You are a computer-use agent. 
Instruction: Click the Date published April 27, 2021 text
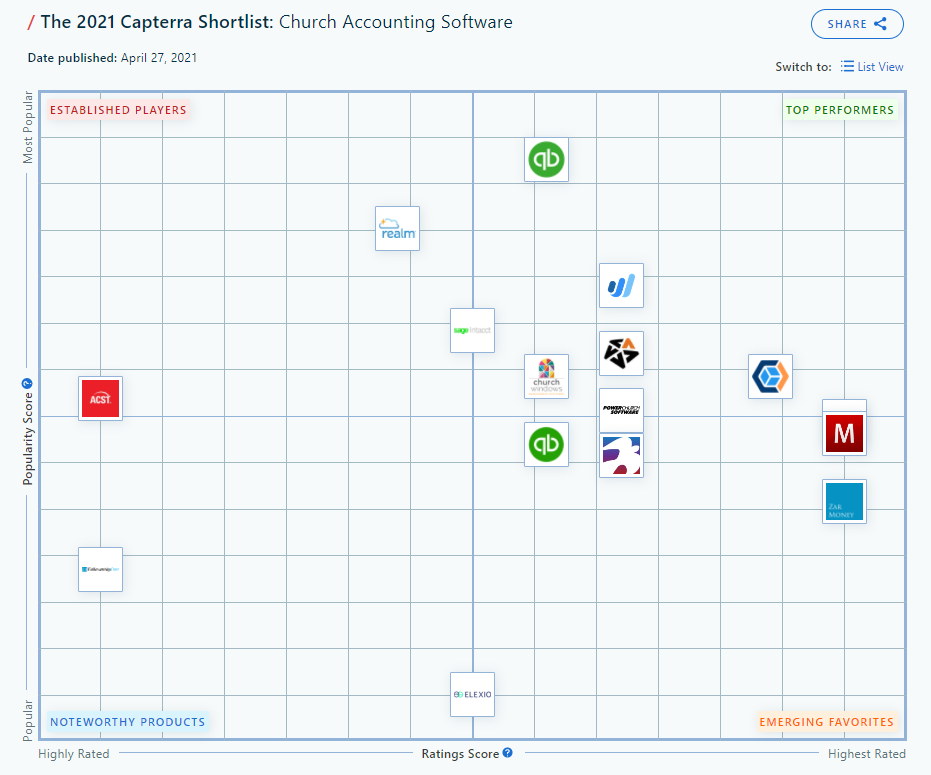(x=112, y=58)
